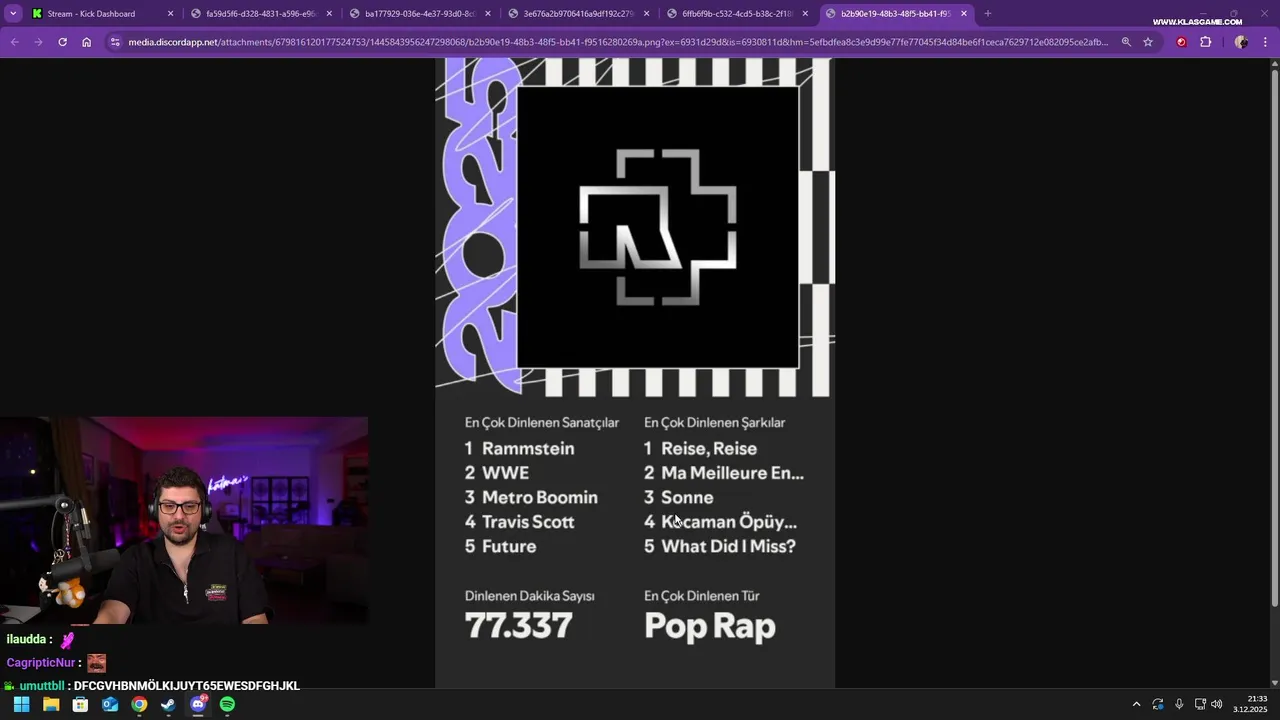Click the En Çok Dinlenen Sanatçılar heading
Image resolution: width=1280 pixels, height=720 pixels.
coord(542,423)
